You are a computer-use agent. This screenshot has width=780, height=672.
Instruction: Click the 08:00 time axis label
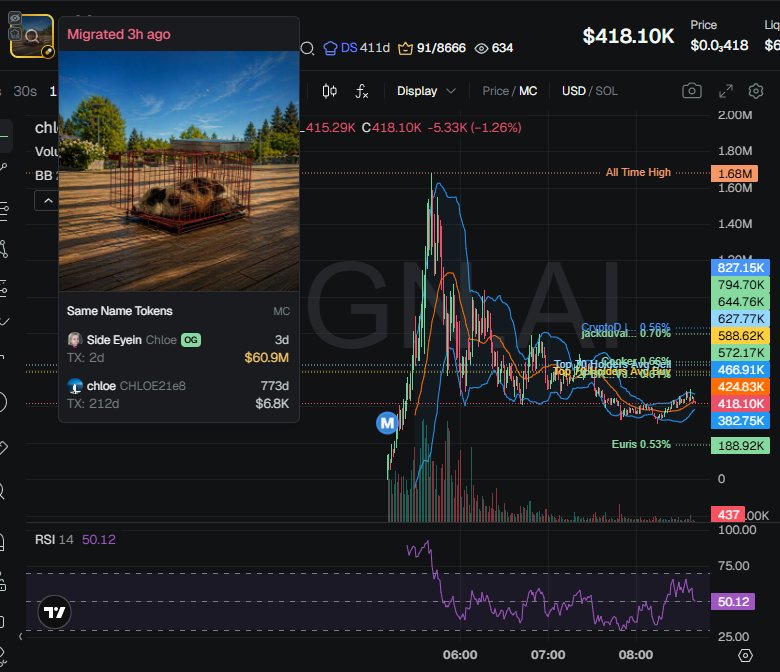tap(635, 655)
